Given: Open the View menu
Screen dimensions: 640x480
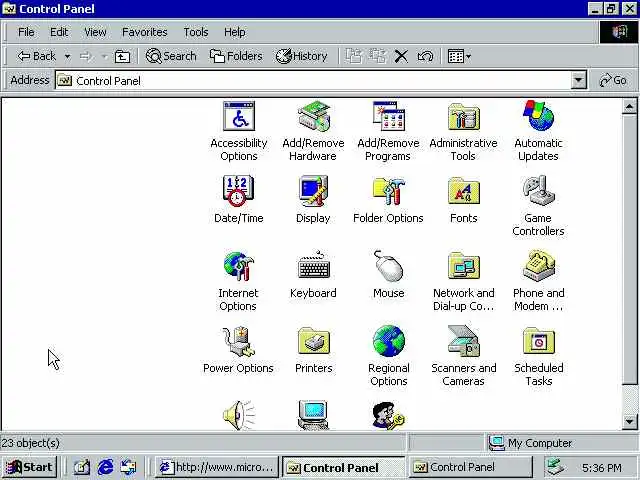Looking at the screenshot, I should point(95,32).
